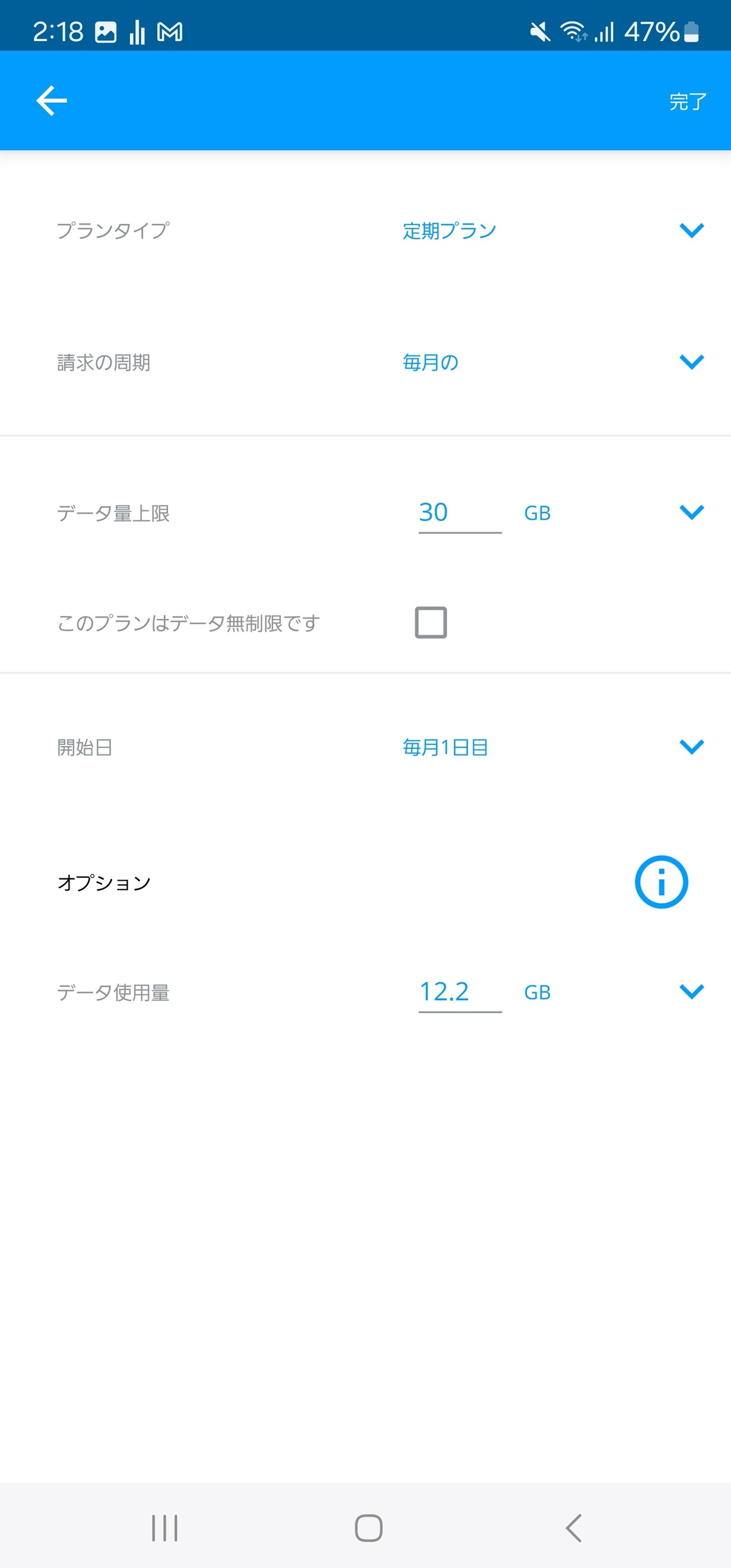The height and width of the screenshot is (1568, 731).
Task: Open data limit unit GB dropdown chevron
Action: (x=691, y=512)
